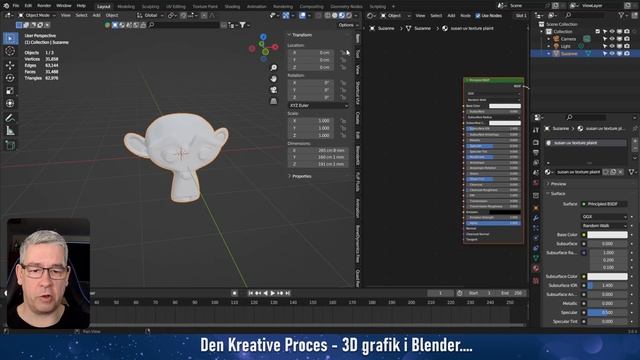
Task: Switch to the Shading workspace tab
Action: pos(232,7)
